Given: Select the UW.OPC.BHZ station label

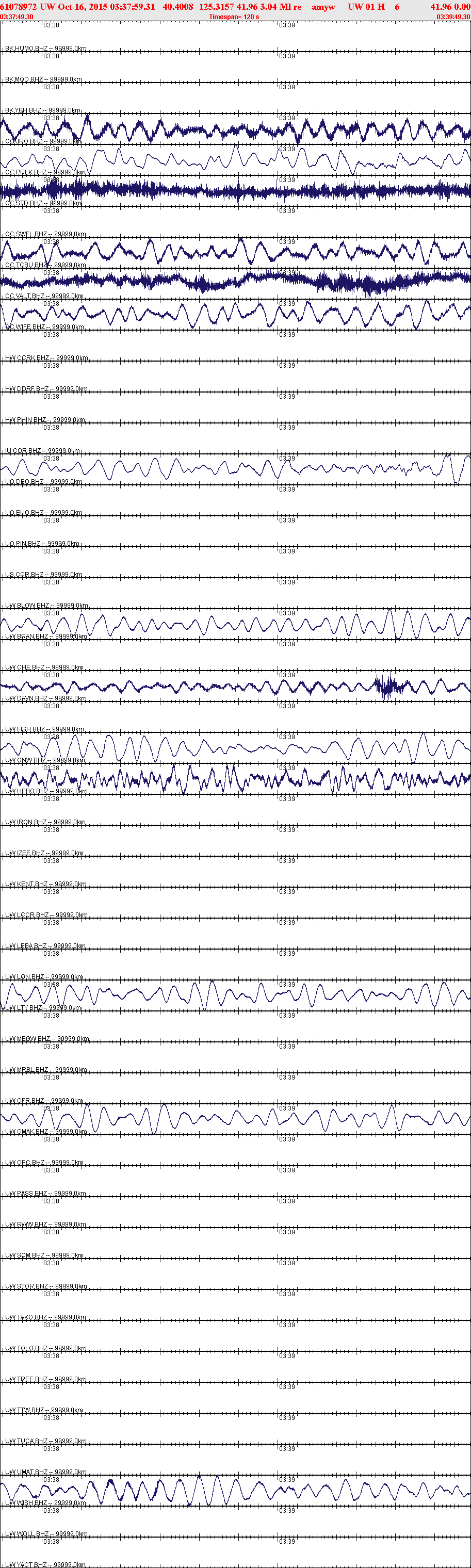Looking at the screenshot, I should pos(44,1163).
